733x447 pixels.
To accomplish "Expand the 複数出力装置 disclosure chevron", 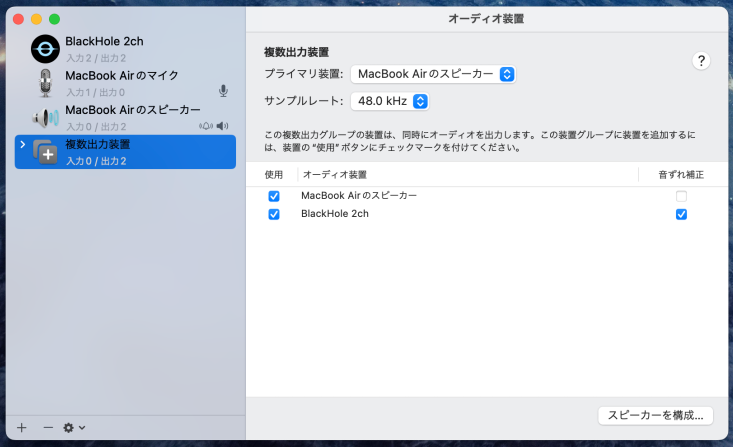I will [22, 144].
